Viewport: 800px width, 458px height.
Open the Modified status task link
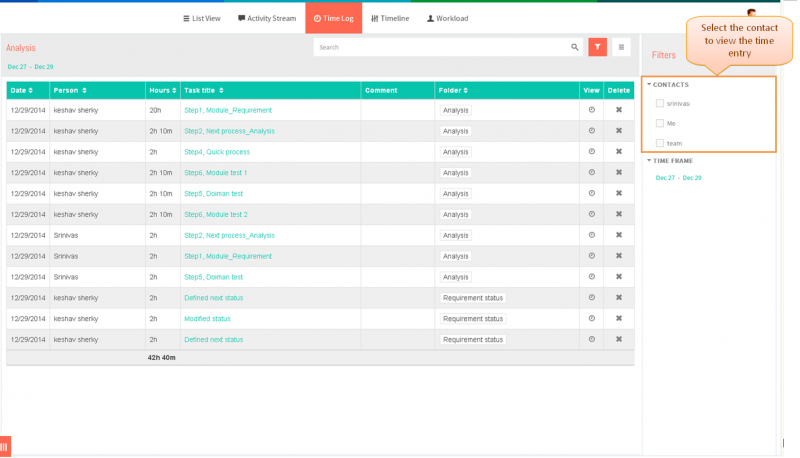(x=207, y=319)
